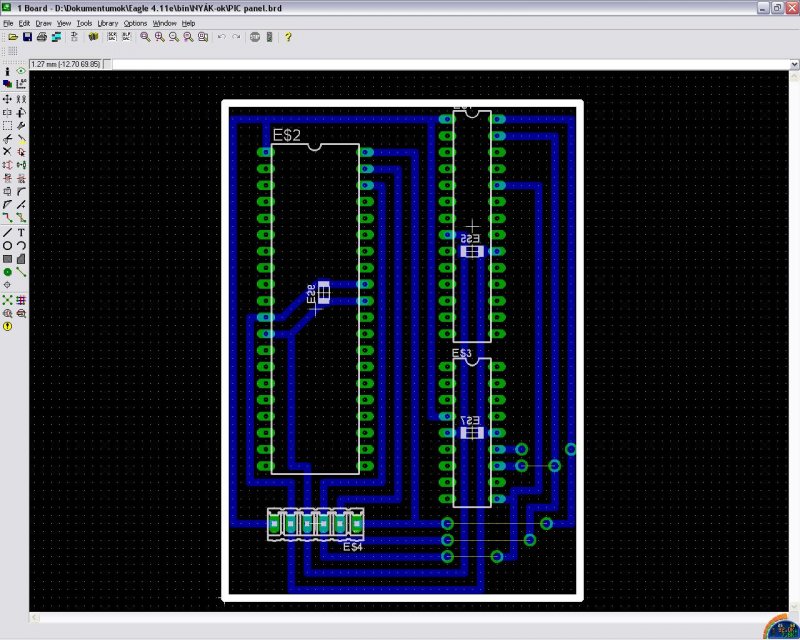Select the Miter tool
The image size is (800, 640).
tap(21, 191)
